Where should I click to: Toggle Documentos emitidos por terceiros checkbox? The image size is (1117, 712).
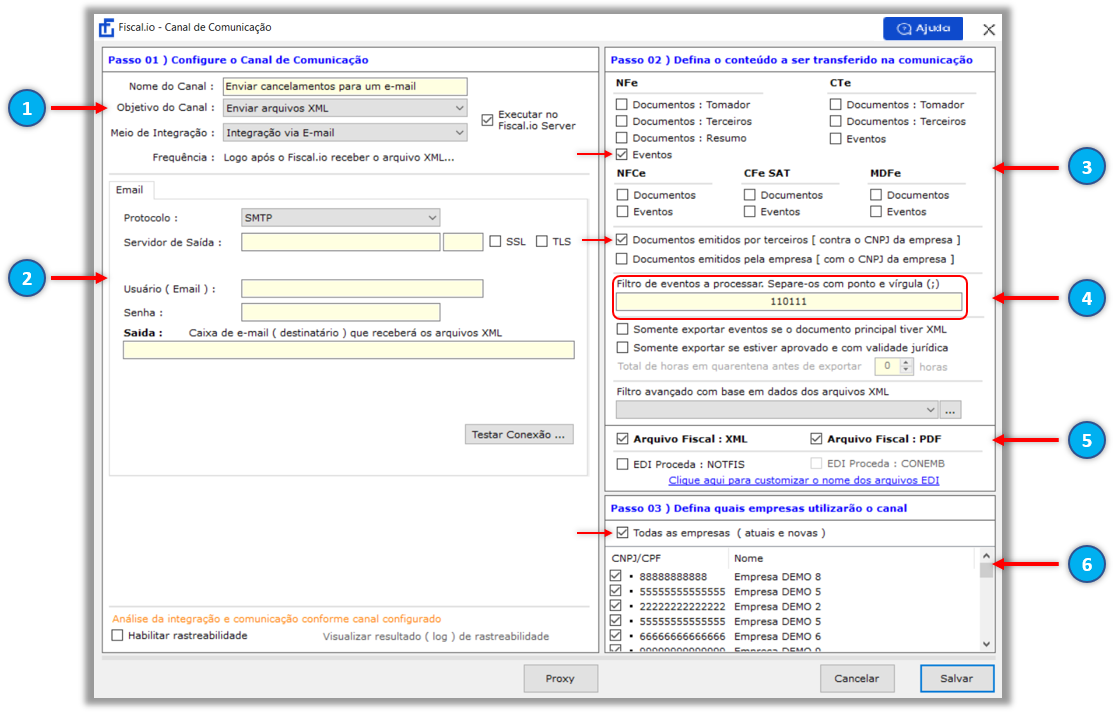(622, 239)
